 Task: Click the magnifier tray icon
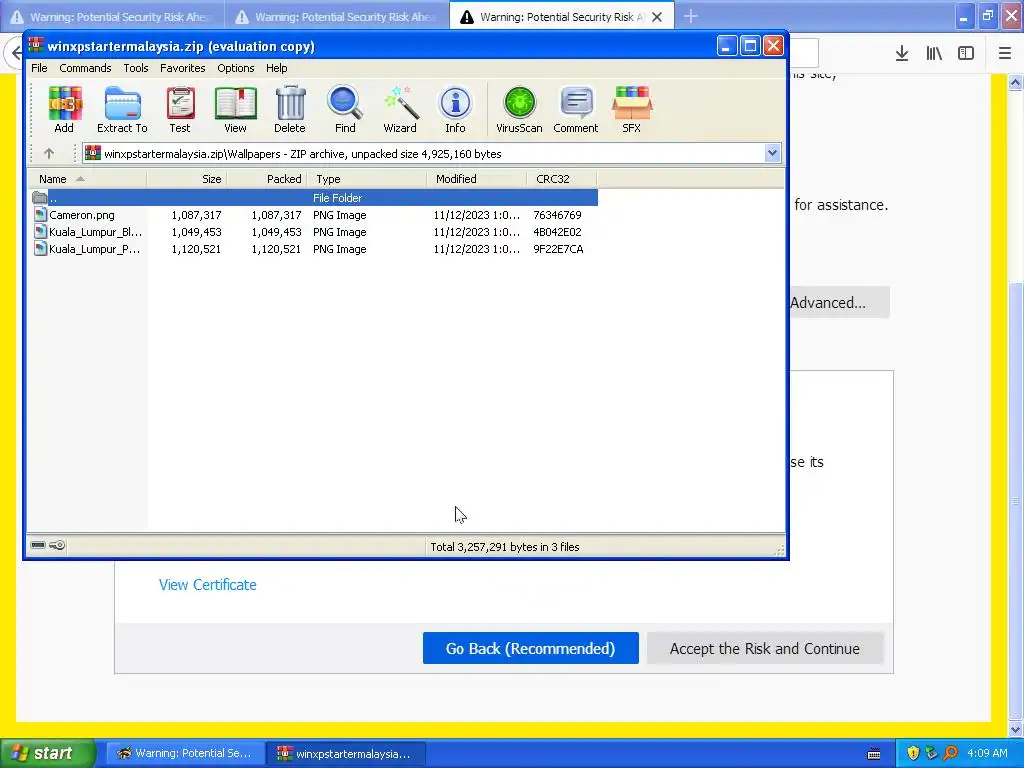[950, 753]
